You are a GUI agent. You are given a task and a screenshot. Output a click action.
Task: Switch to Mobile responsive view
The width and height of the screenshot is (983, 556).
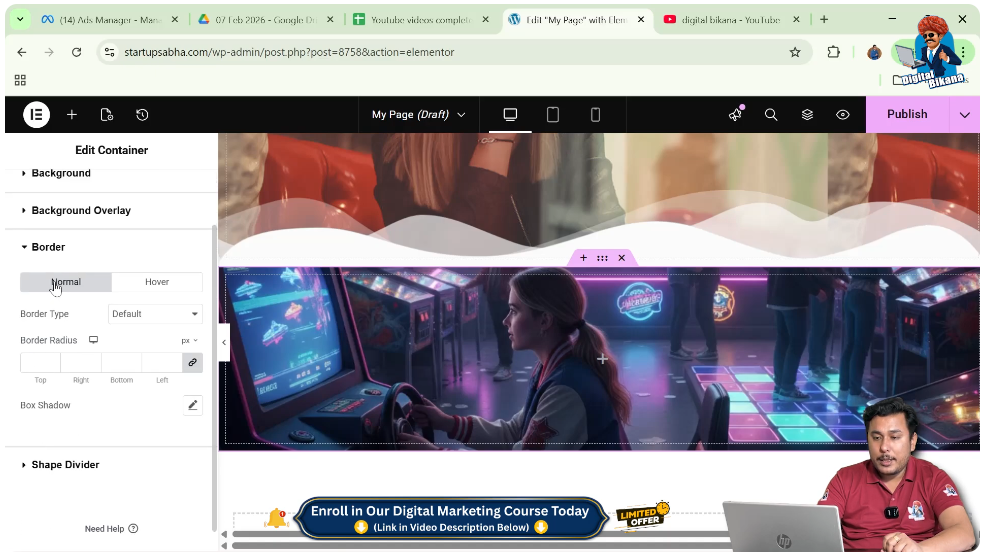tap(595, 115)
